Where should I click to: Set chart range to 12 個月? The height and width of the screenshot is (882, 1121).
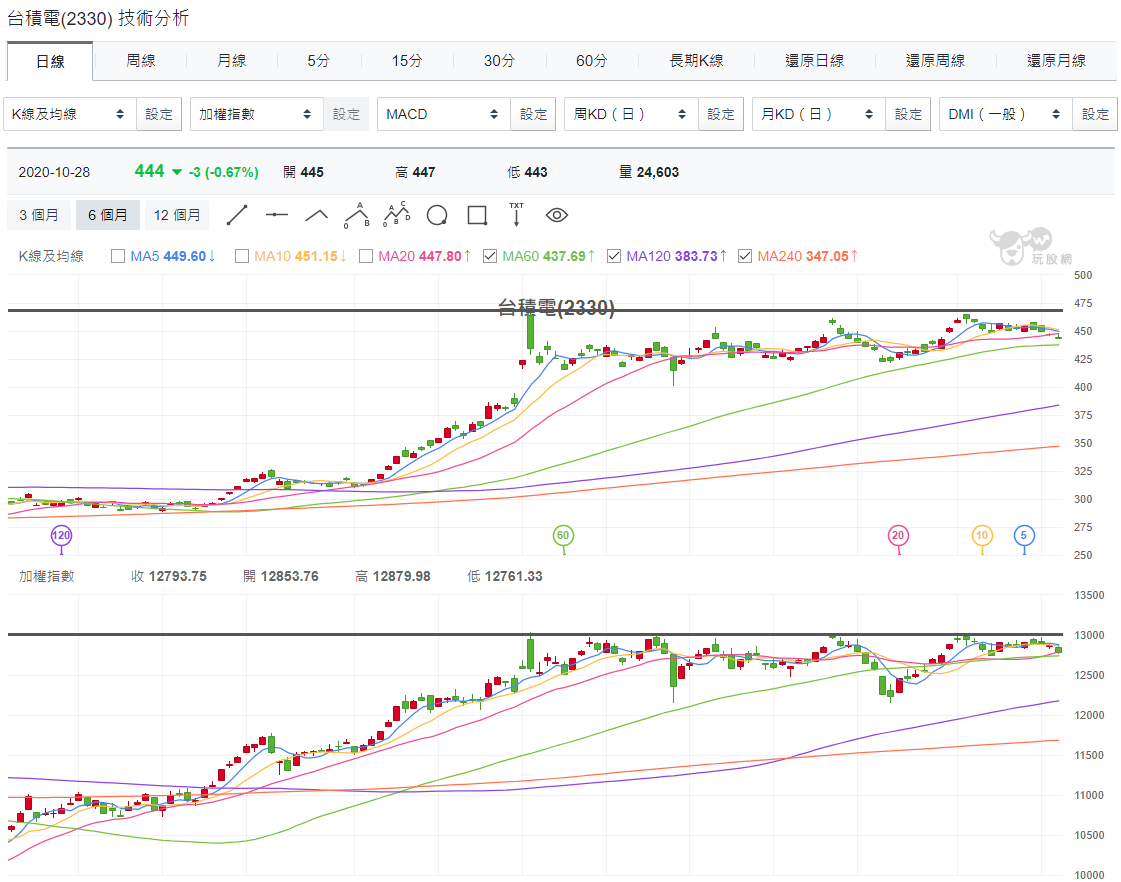tap(177, 215)
